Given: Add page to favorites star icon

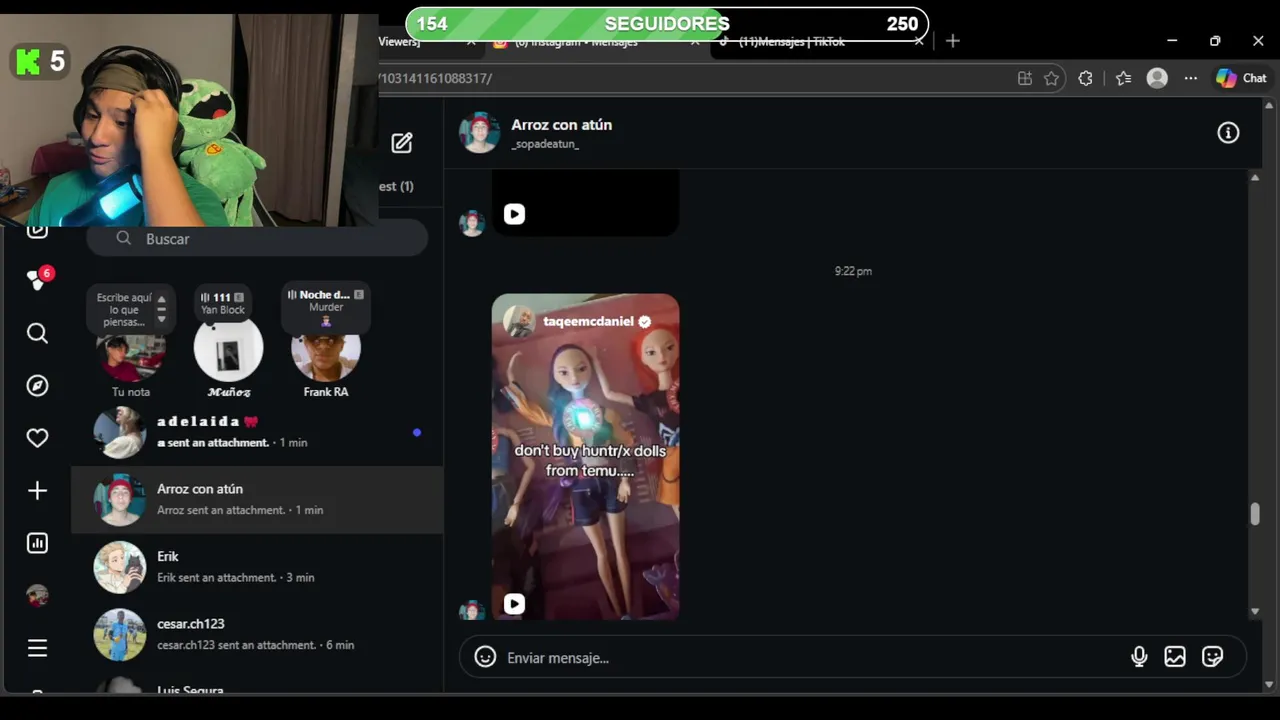Looking at the screenshot, I should point(1051,78).
